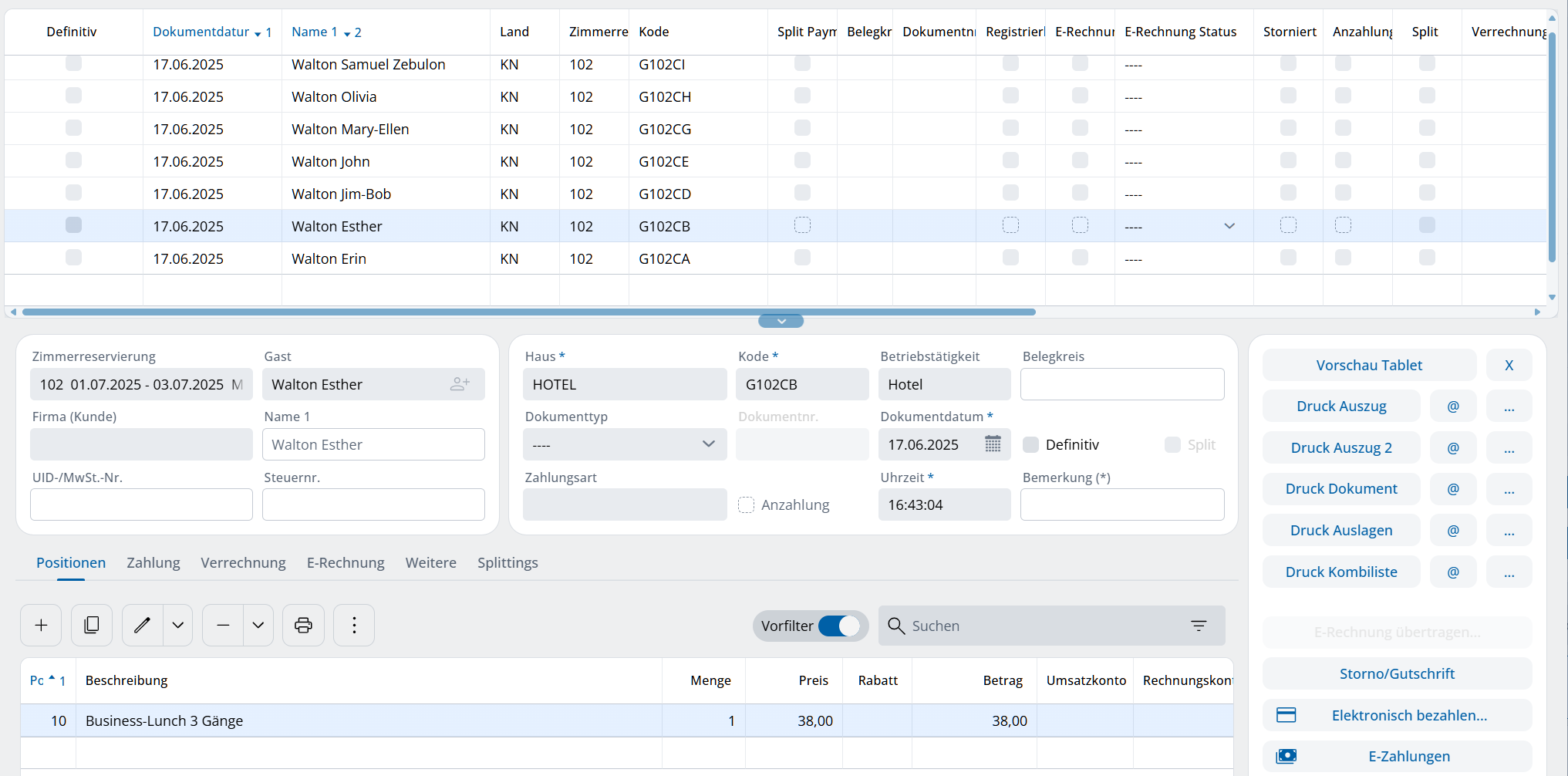1568x776 pixels.
Task: Open calendar picker for Dokumentdatum
Action: tap(993, 444)
